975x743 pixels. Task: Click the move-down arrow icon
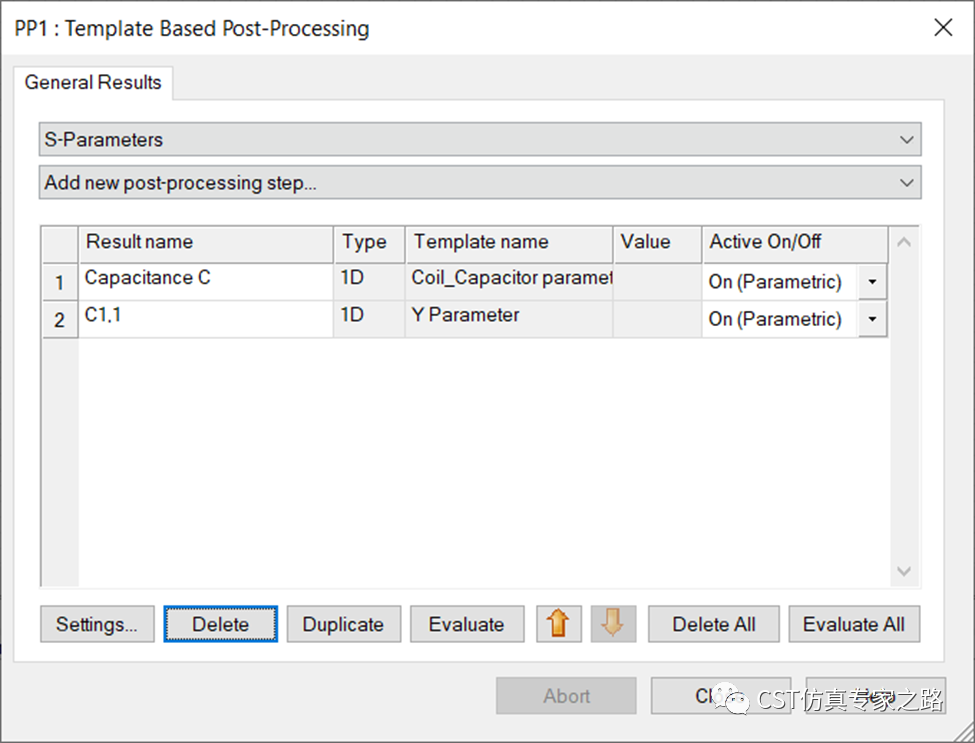click(x=613, y=624)
